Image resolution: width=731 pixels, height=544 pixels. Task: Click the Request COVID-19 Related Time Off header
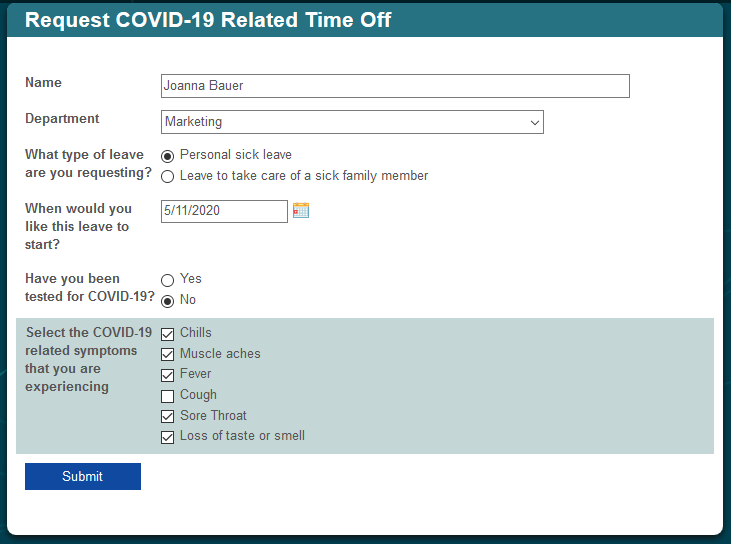pyautogui.click(x=208, y=20)
